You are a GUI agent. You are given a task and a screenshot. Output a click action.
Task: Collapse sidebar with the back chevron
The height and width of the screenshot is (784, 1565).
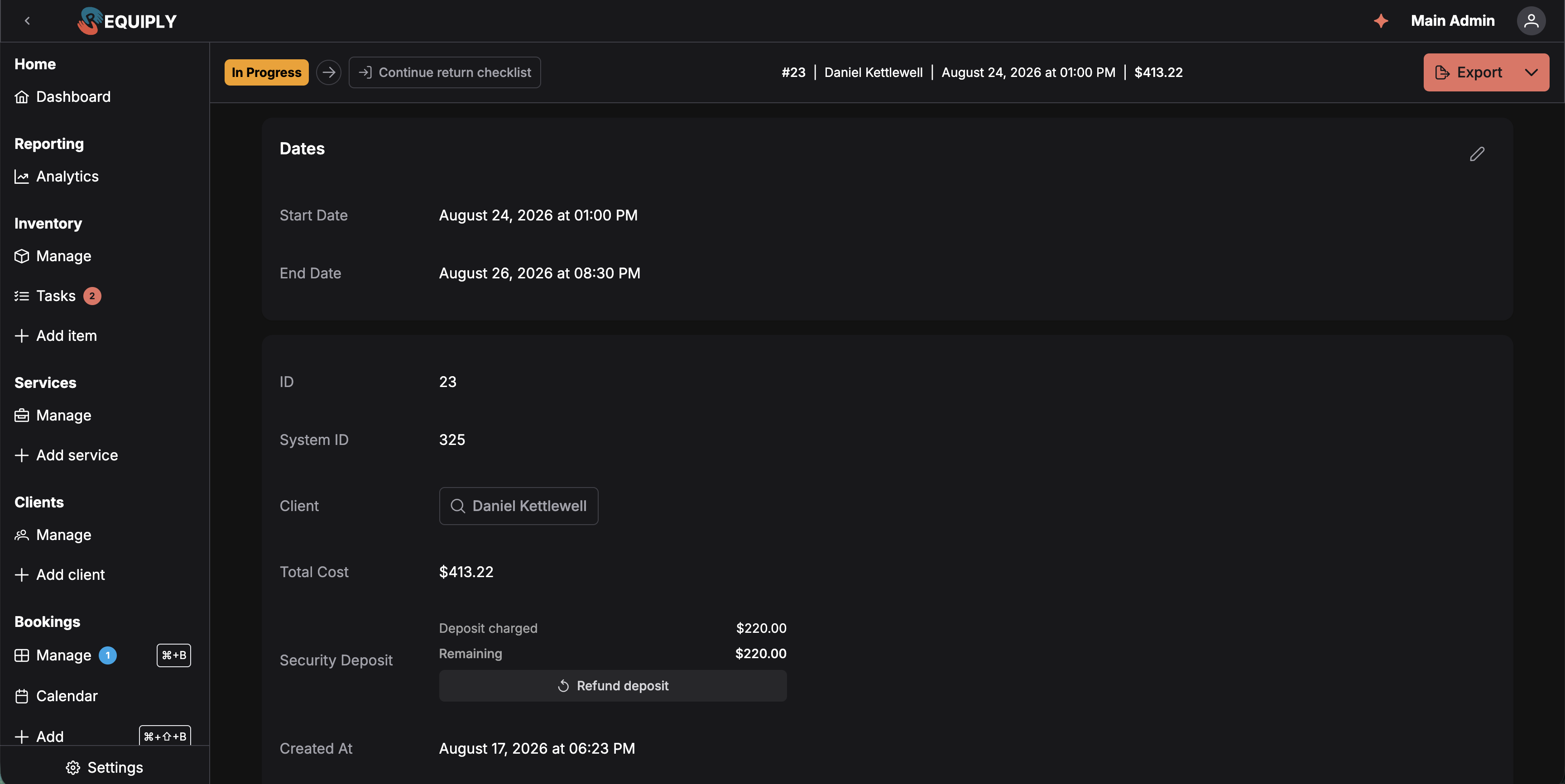coord(27,21)
